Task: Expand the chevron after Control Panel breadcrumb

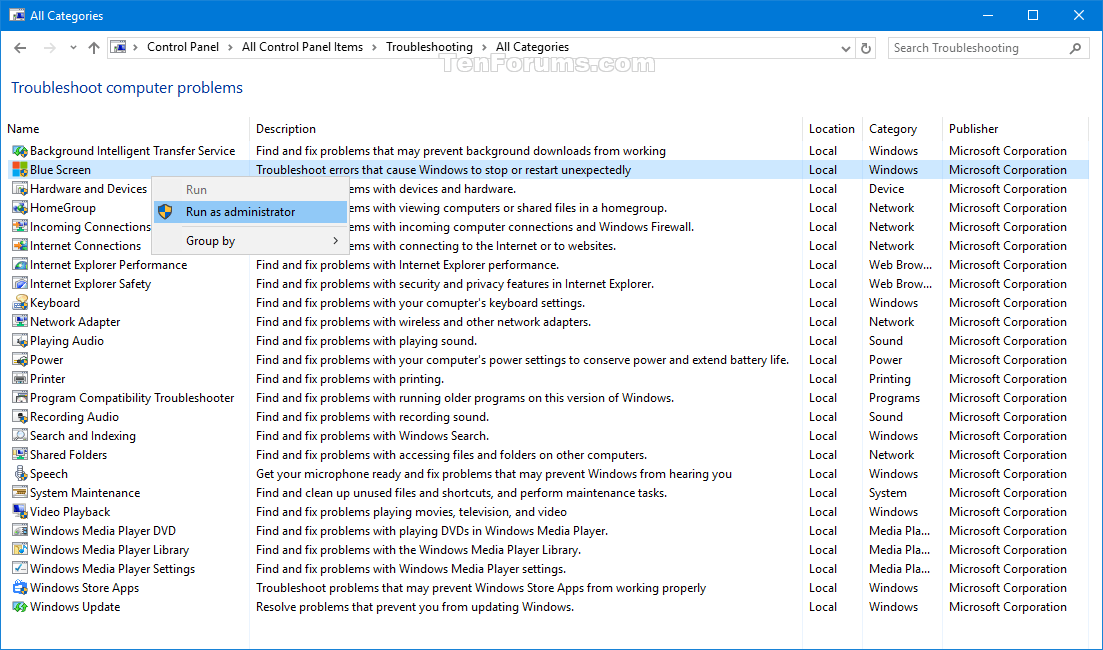Action: tap(231, 47)
